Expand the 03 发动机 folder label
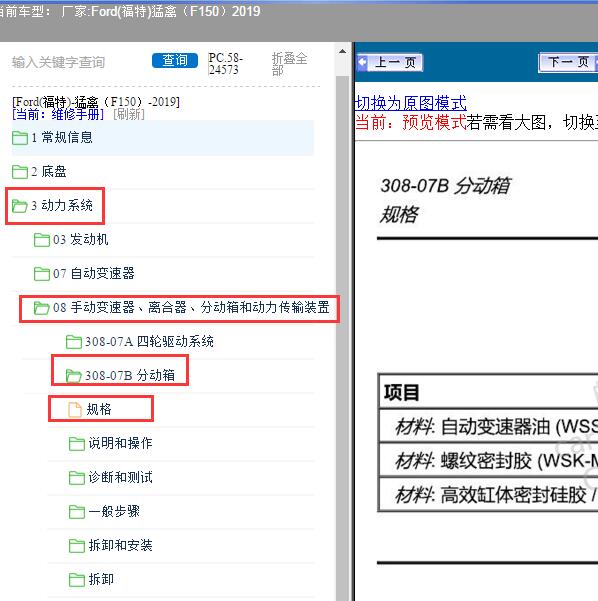598x601 pixels. (x=81, y=240)
